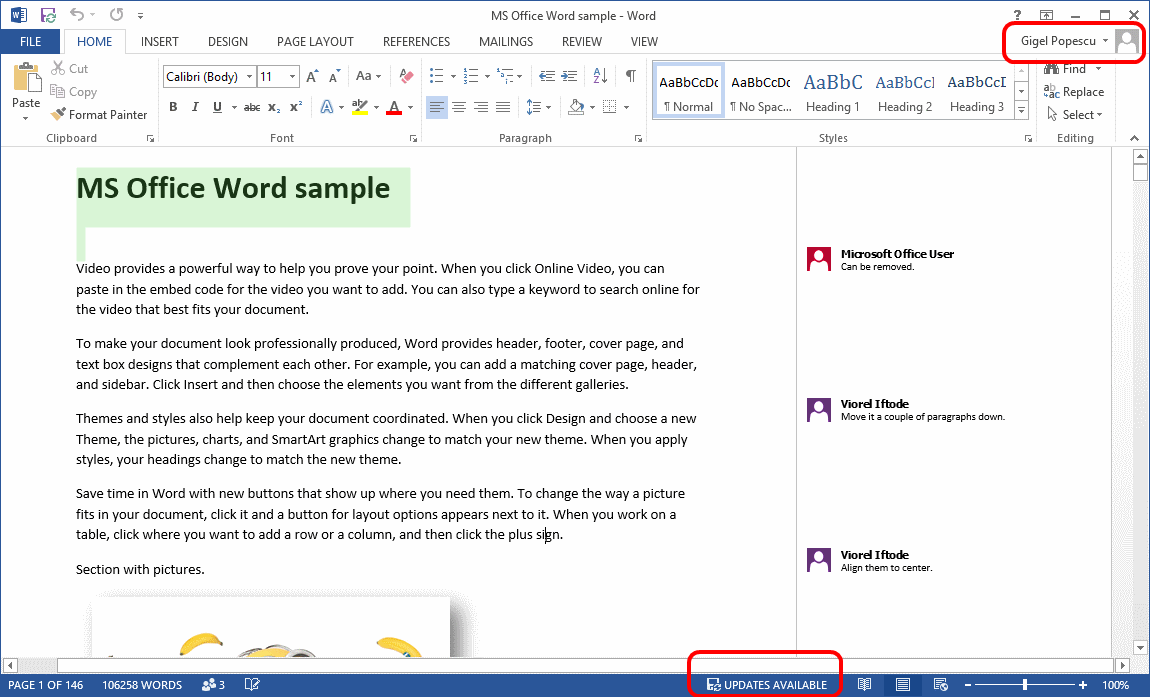Open the Select dropdown in Editing

pos(1074,114)
